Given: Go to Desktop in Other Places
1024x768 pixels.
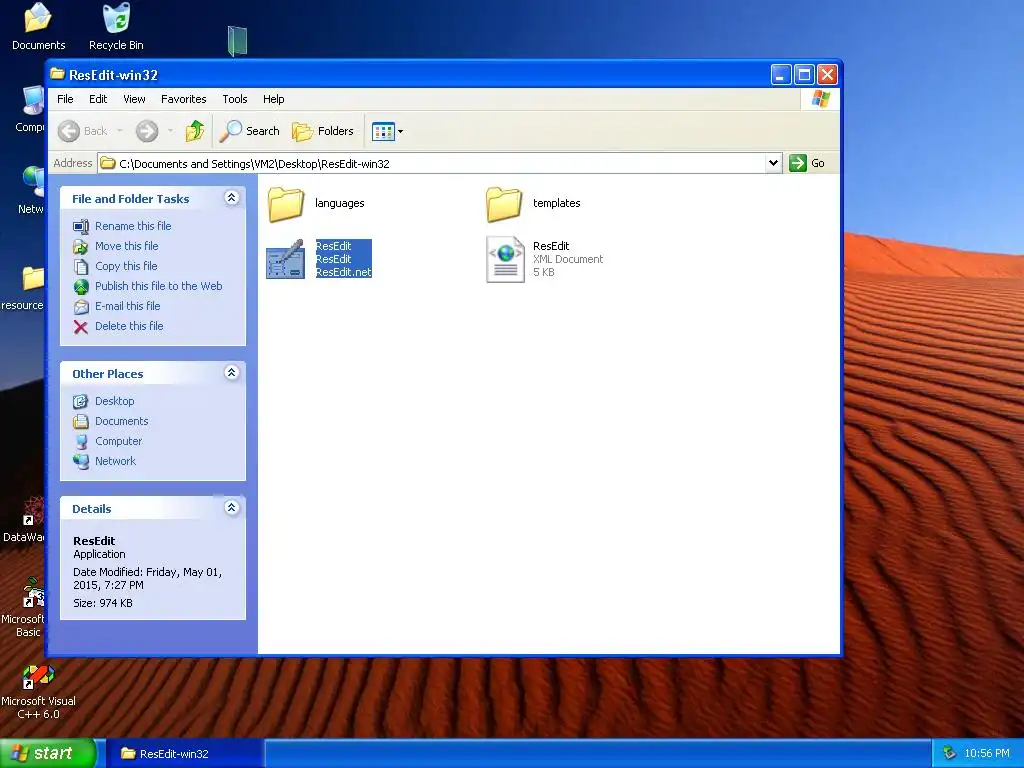Looking at the screenshot, I should coord(114,401).
